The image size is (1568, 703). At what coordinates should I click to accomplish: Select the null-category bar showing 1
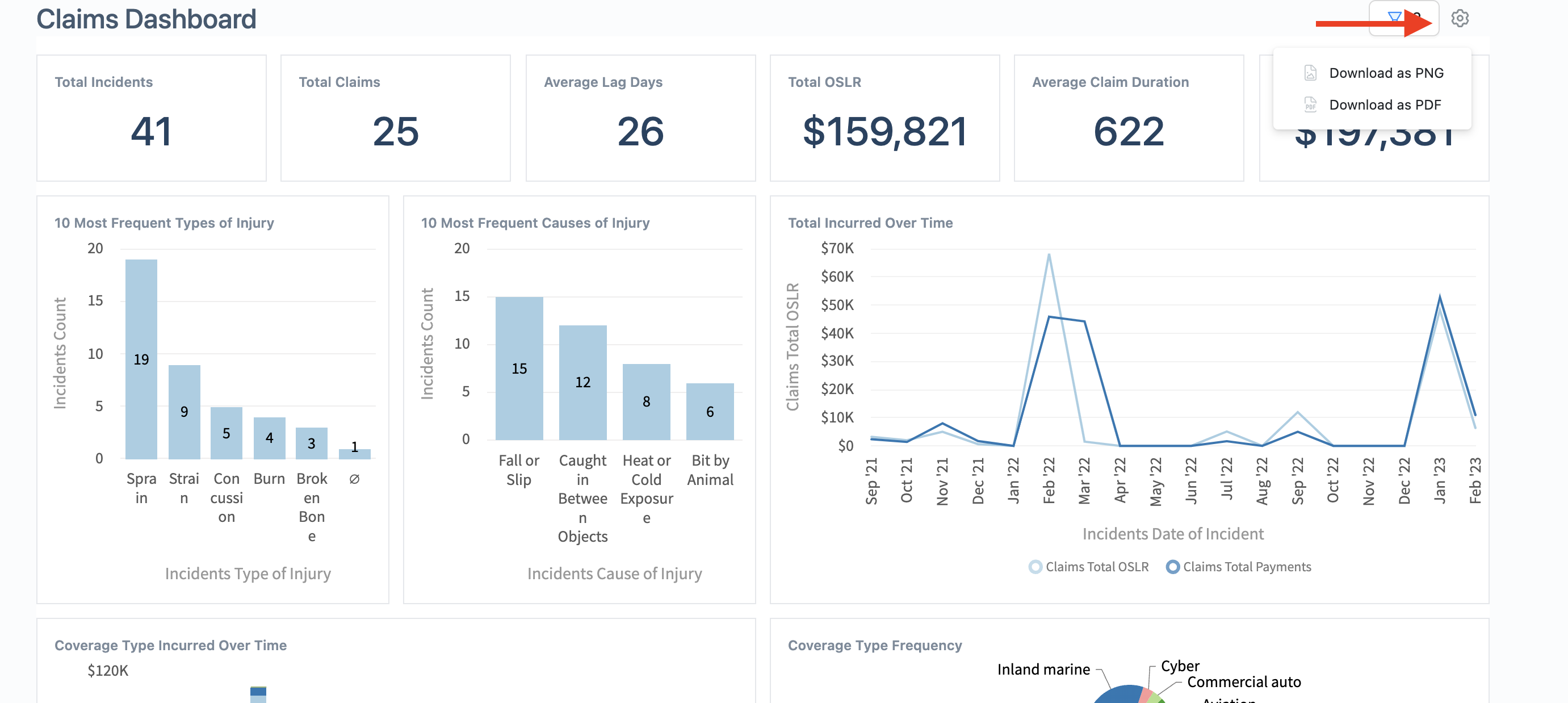354,454
